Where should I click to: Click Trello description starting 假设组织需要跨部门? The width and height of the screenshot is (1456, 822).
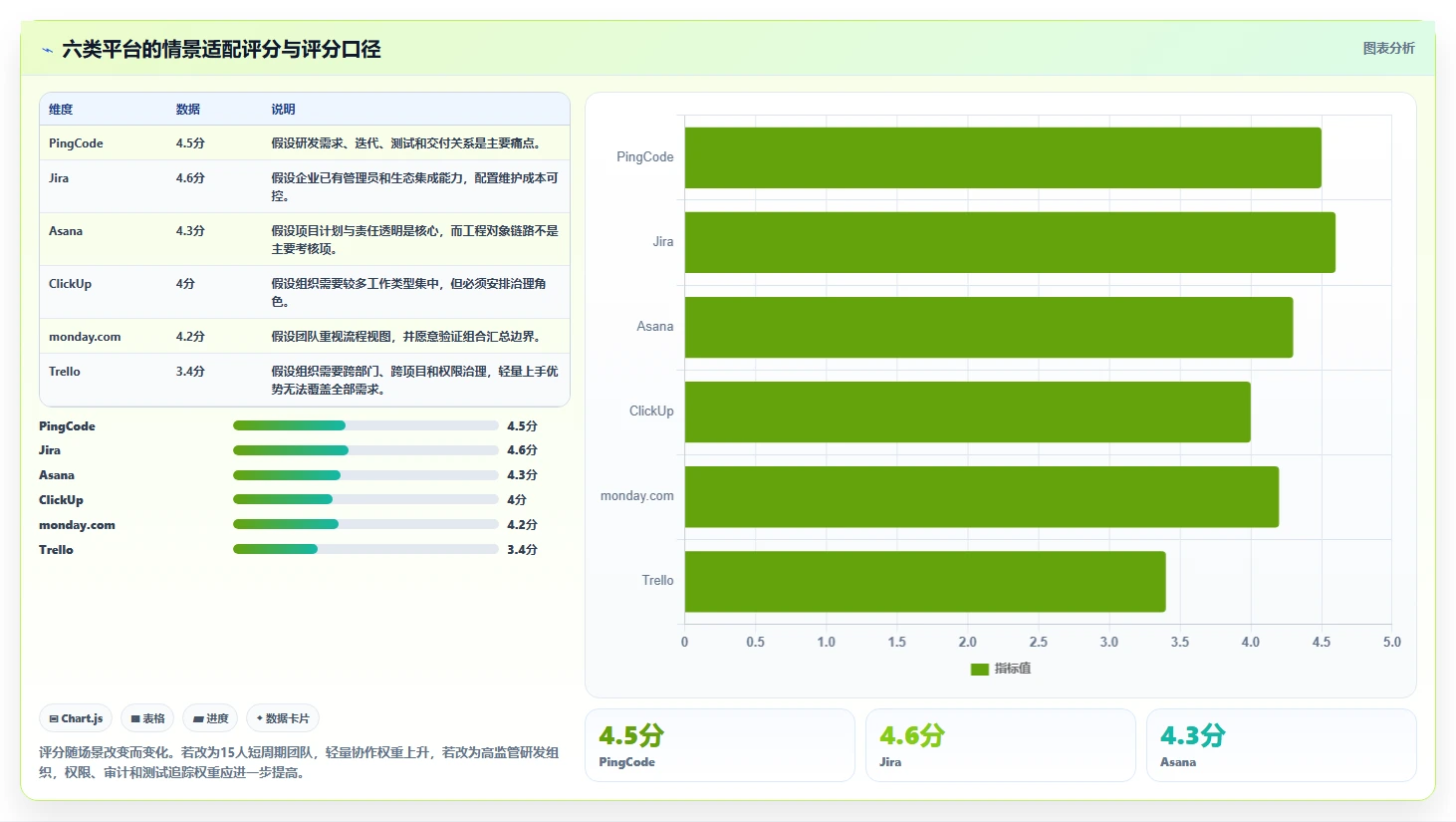415,381
